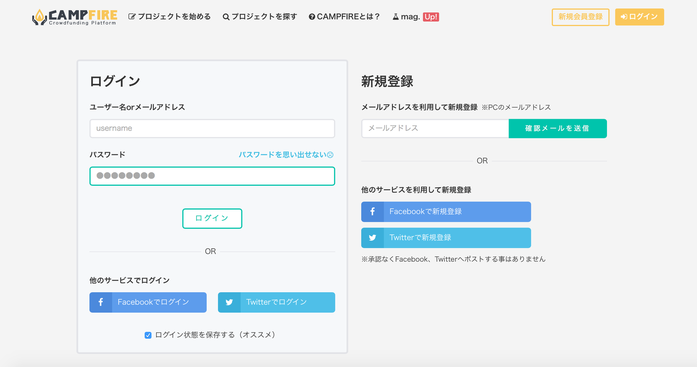Click the 新規会員登録 header button
This screenshot has width=697, height=367.
click(581, 17)
